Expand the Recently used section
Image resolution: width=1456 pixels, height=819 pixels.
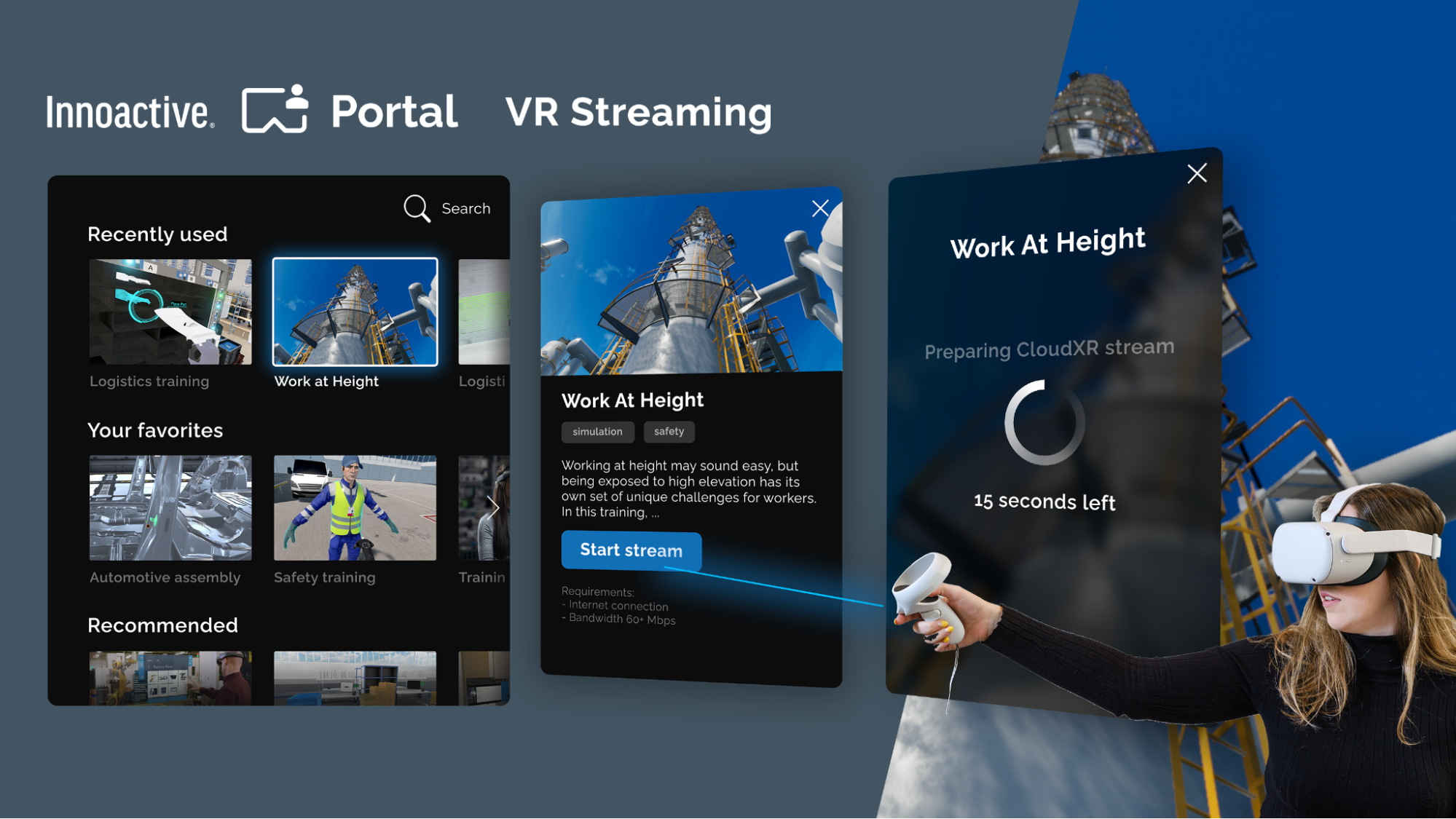point(157,233)
